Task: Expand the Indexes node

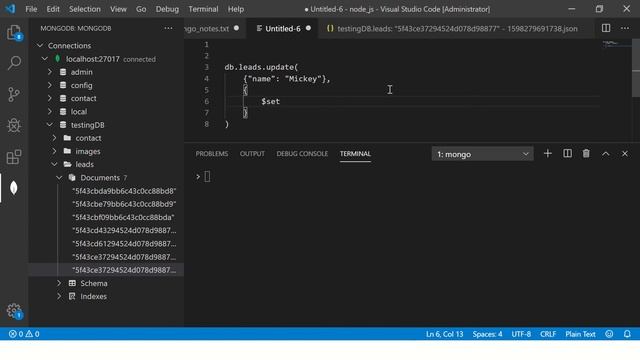Action: 59,296
